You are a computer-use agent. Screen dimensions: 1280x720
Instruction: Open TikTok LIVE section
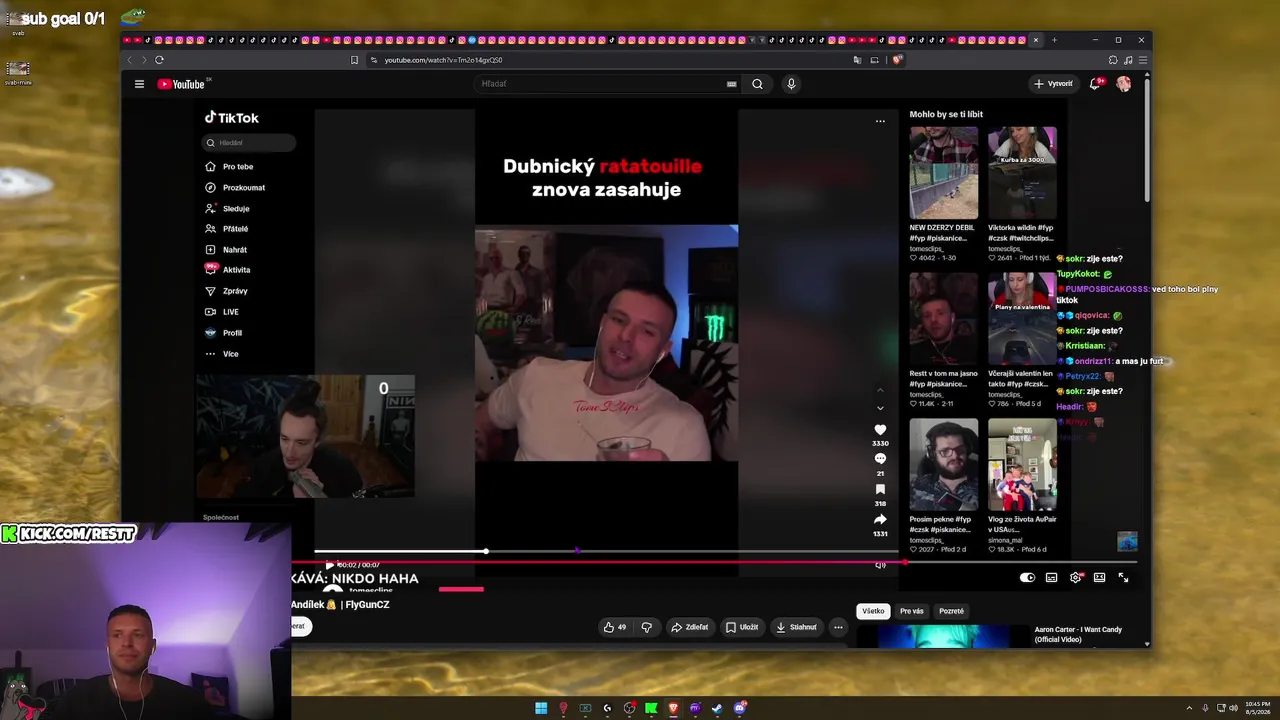pos(230,312)
